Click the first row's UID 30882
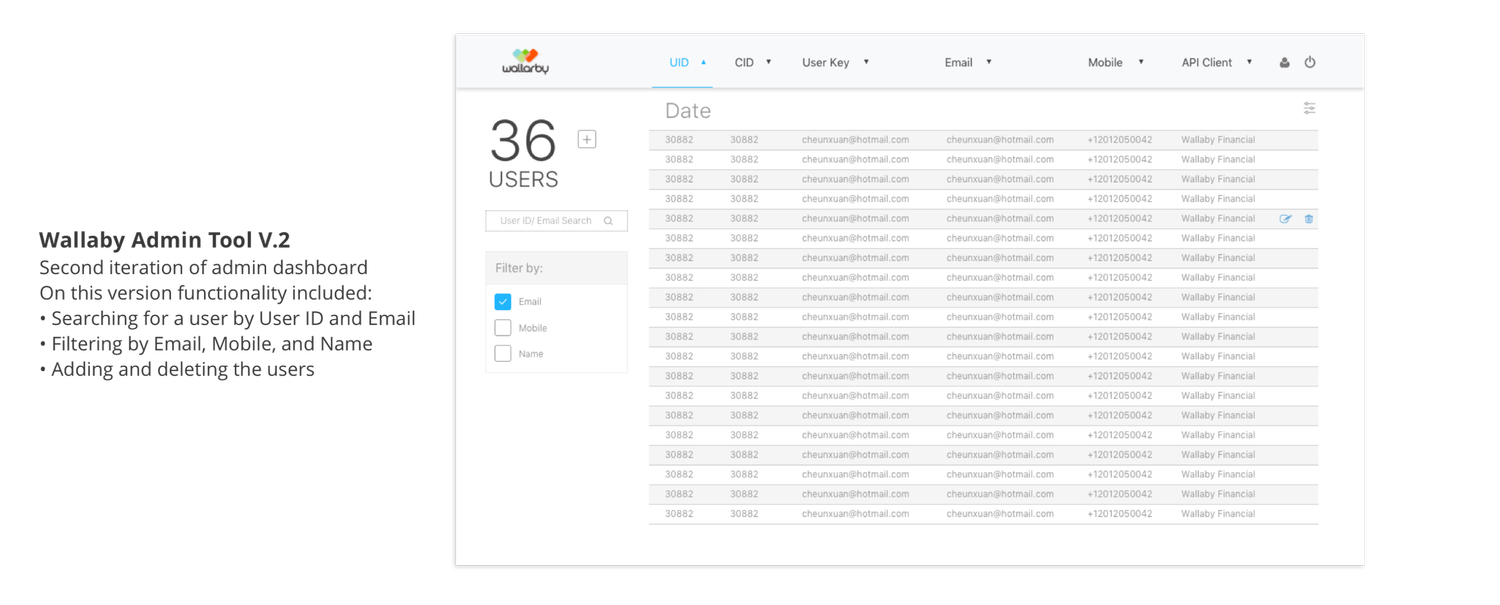This screenshot has height=605, width=1500. pos(679,140)
